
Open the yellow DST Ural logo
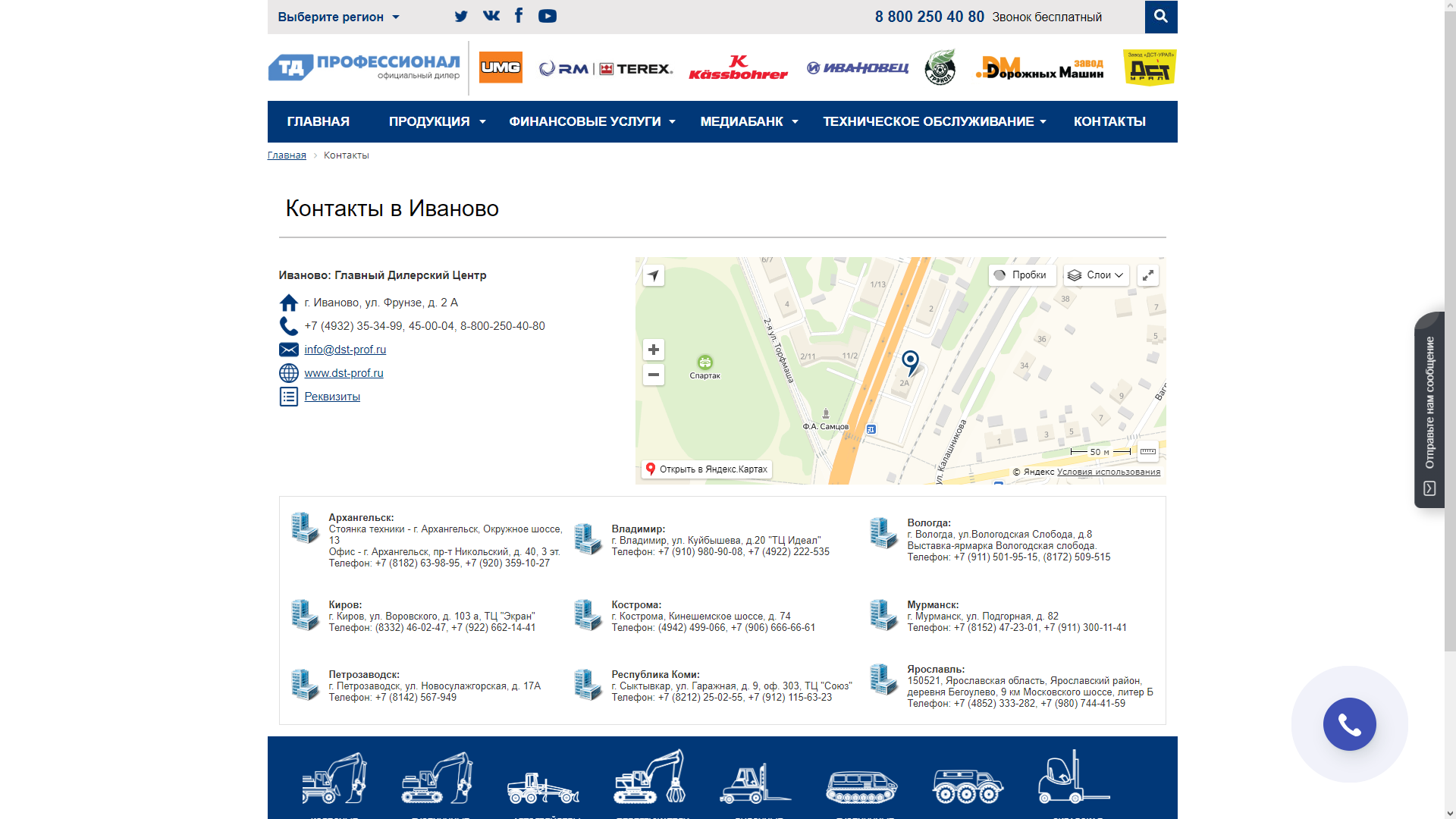point(1150,67)
